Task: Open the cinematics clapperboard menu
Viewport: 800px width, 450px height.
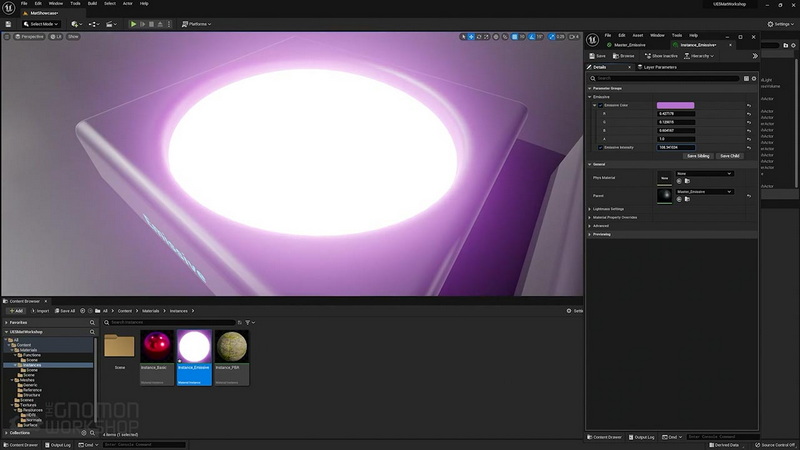Action: coord(111,24)
